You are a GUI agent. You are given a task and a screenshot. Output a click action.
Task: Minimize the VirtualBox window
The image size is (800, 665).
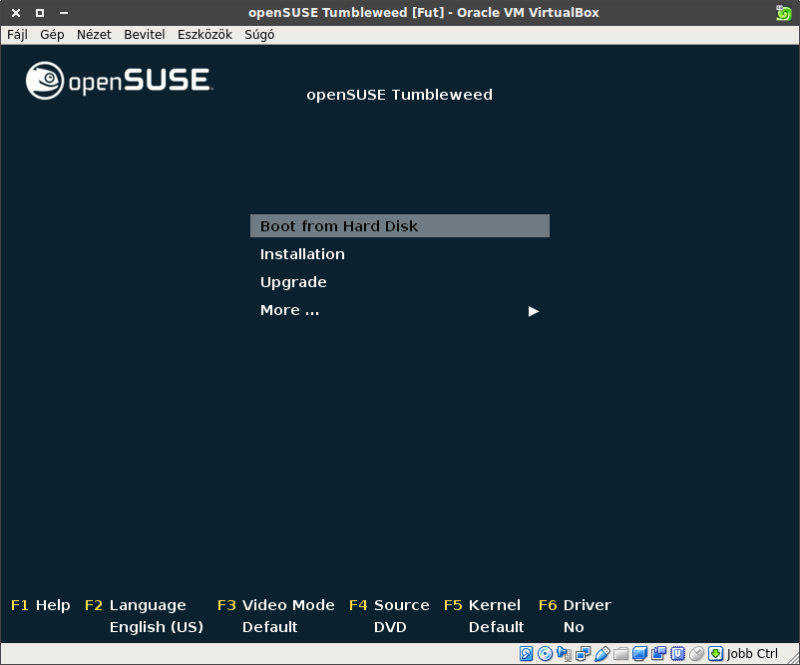click(x=64, y=13)
